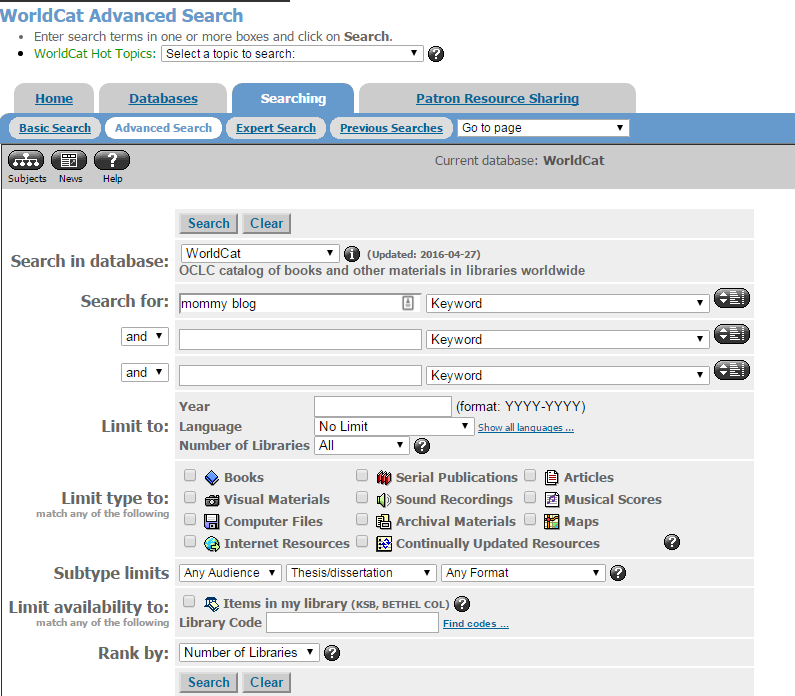Click help icon beside Hot Topics dropdown
The width and height of the screenshot is (795, 696).
(x=436, y=54)
